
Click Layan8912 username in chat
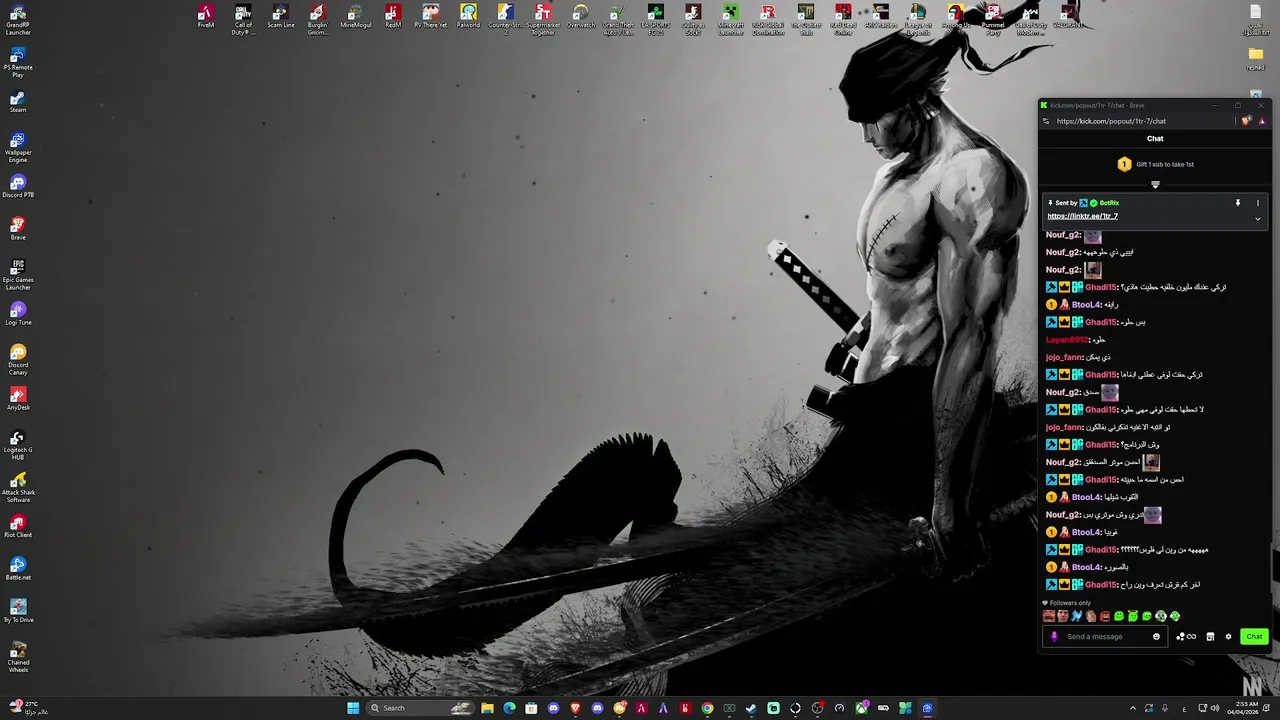(x=1065, y=340)
